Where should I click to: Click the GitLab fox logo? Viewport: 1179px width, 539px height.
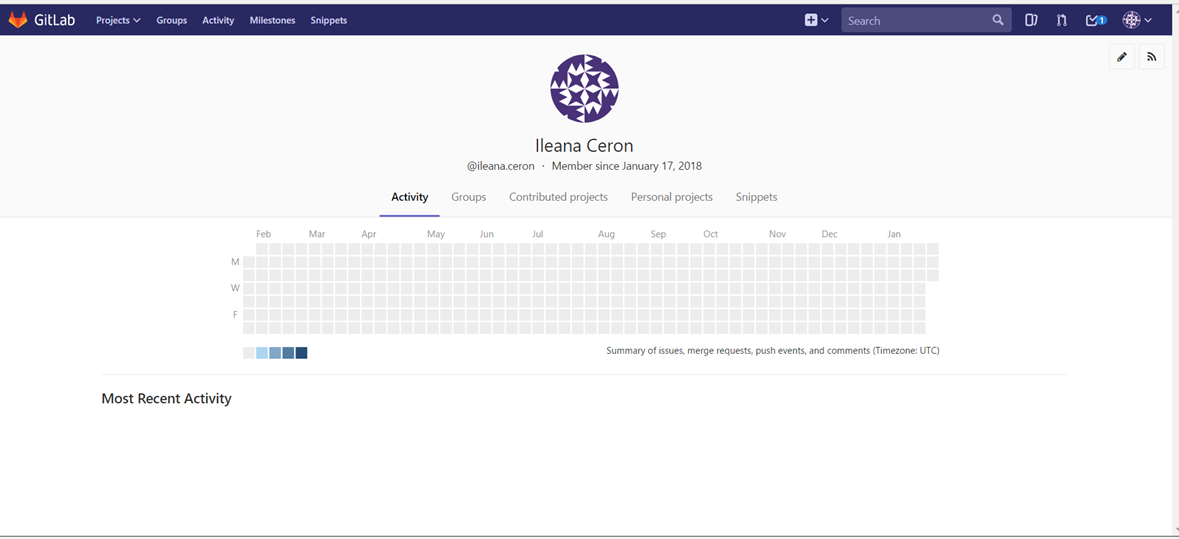(17, 20)
